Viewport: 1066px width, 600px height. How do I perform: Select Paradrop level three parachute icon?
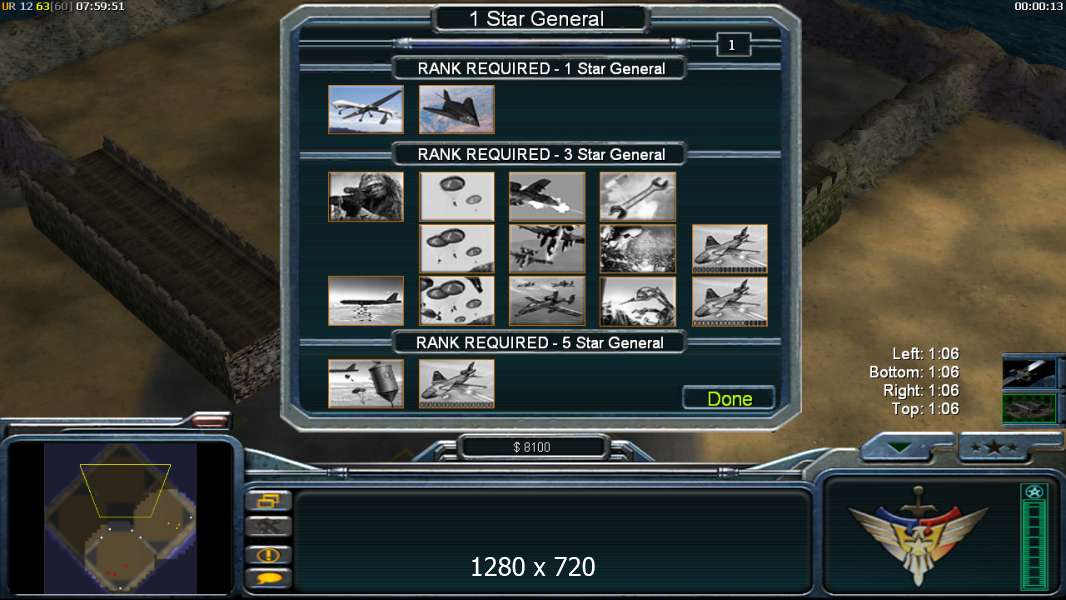(457, 301)
